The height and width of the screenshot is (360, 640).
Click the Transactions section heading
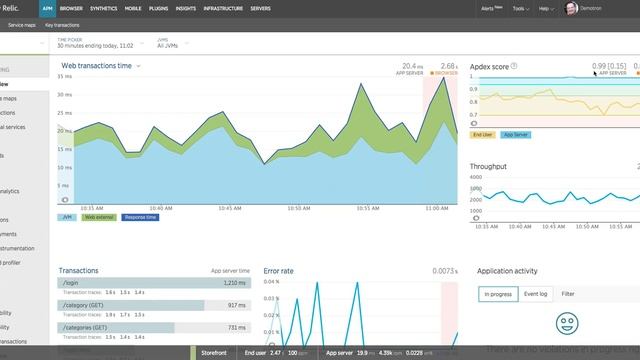click(78, 271)
